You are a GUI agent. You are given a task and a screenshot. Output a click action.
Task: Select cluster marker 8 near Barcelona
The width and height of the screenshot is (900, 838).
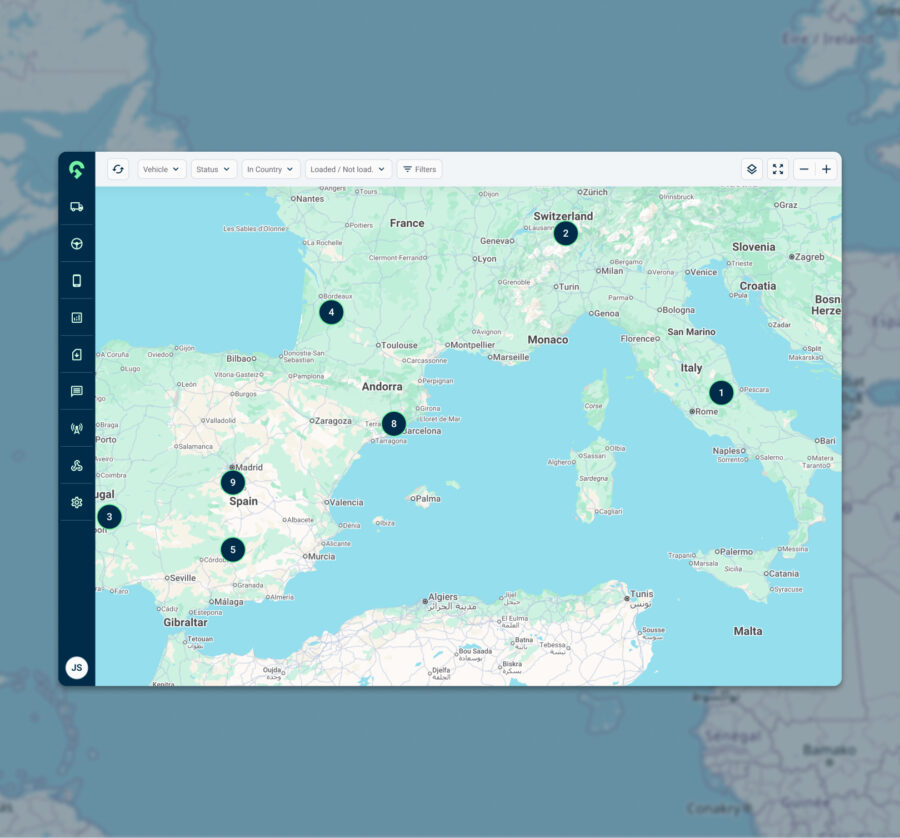[393, 423]
